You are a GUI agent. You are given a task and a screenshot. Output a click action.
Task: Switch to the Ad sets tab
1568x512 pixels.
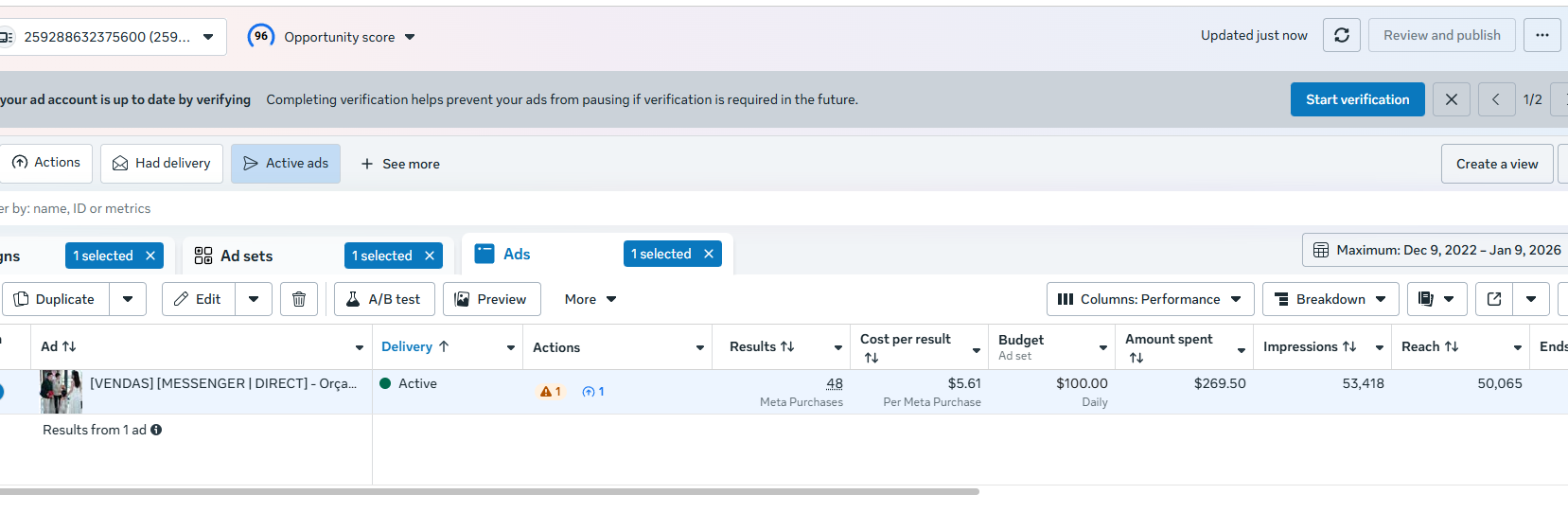click(x=246, y=256)
